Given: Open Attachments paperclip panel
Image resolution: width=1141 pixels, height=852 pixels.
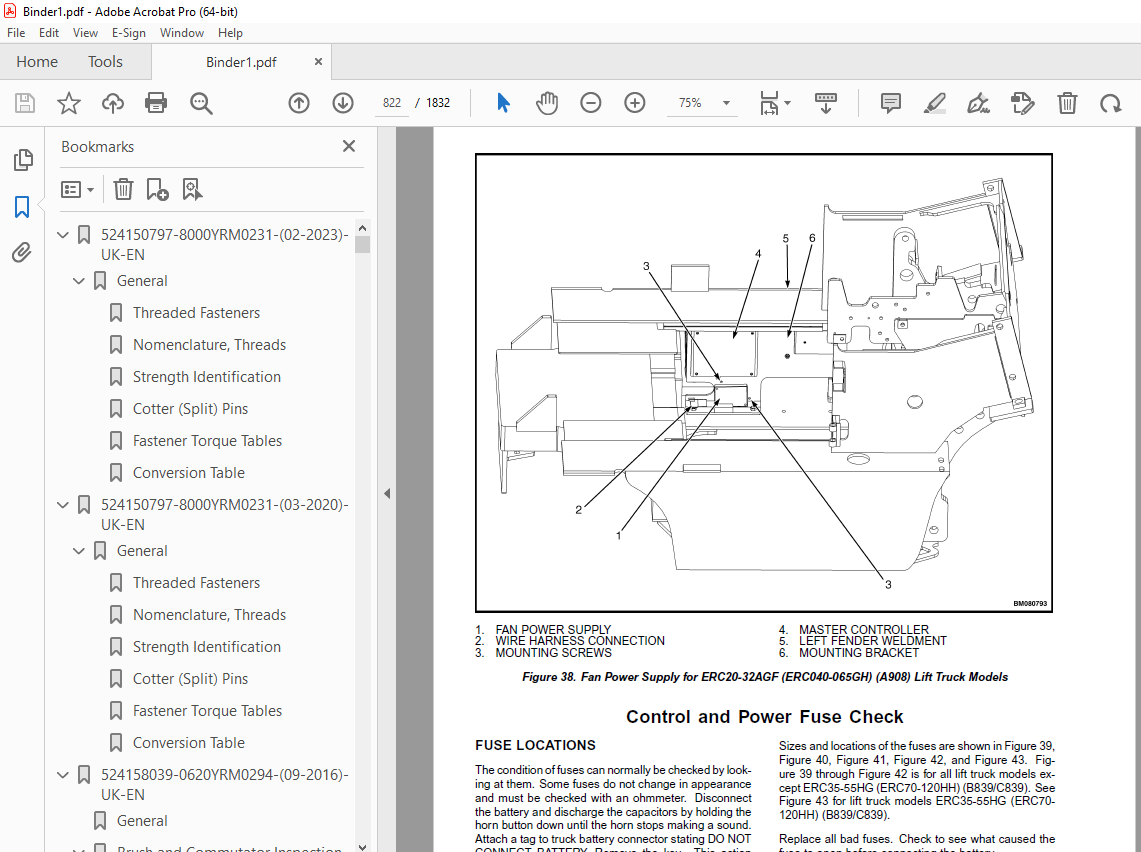Looking at the screenshot, I should (x=22, y=252).
